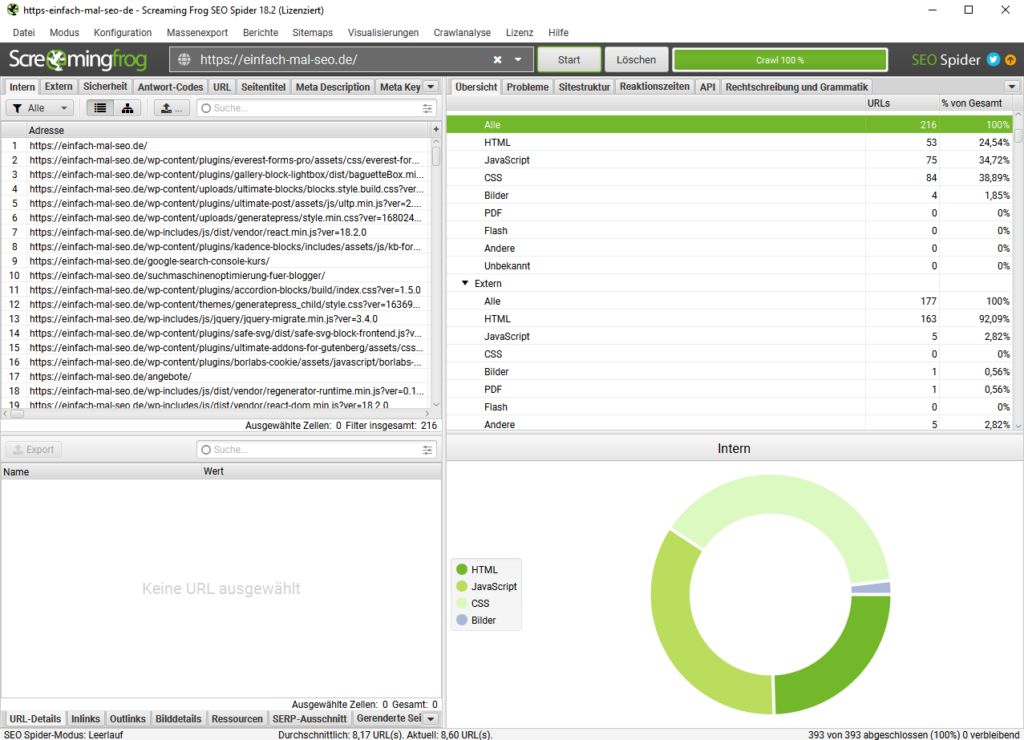Open the Probleme tab
This screenshot has width=1024, height=740.
pyautogui.click(x=528, y=87)
